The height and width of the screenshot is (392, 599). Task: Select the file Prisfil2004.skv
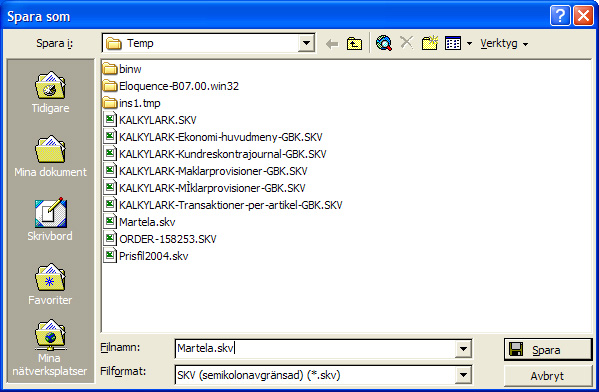(x=146, y=256)
